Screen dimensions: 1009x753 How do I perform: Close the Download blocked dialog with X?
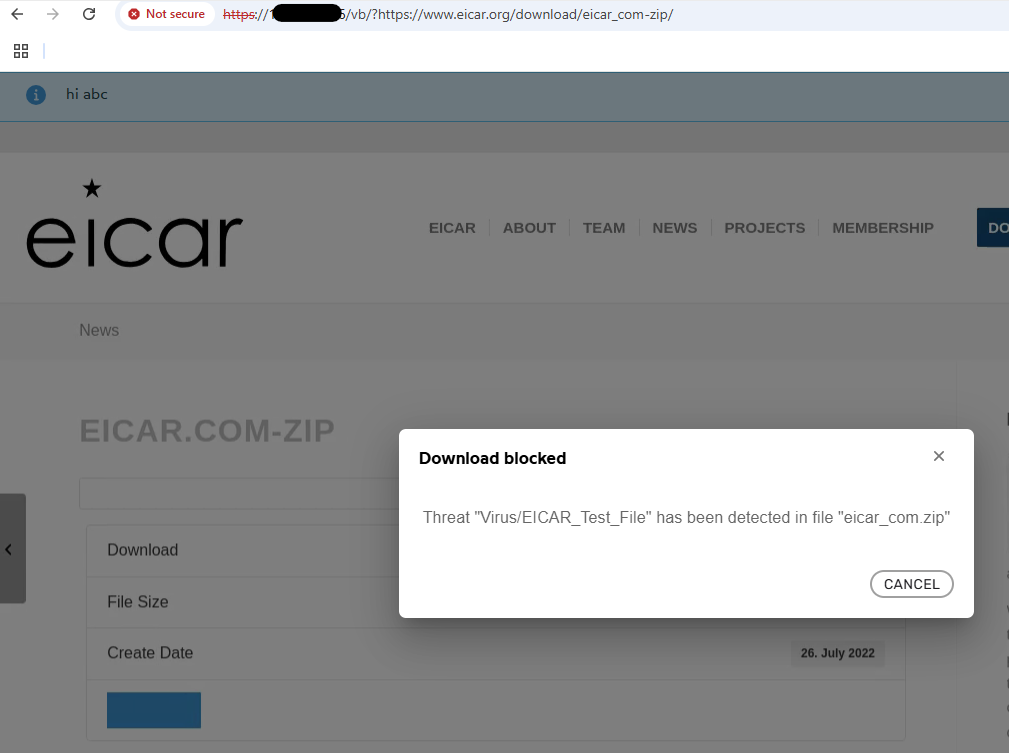click(x=939, y=456)
